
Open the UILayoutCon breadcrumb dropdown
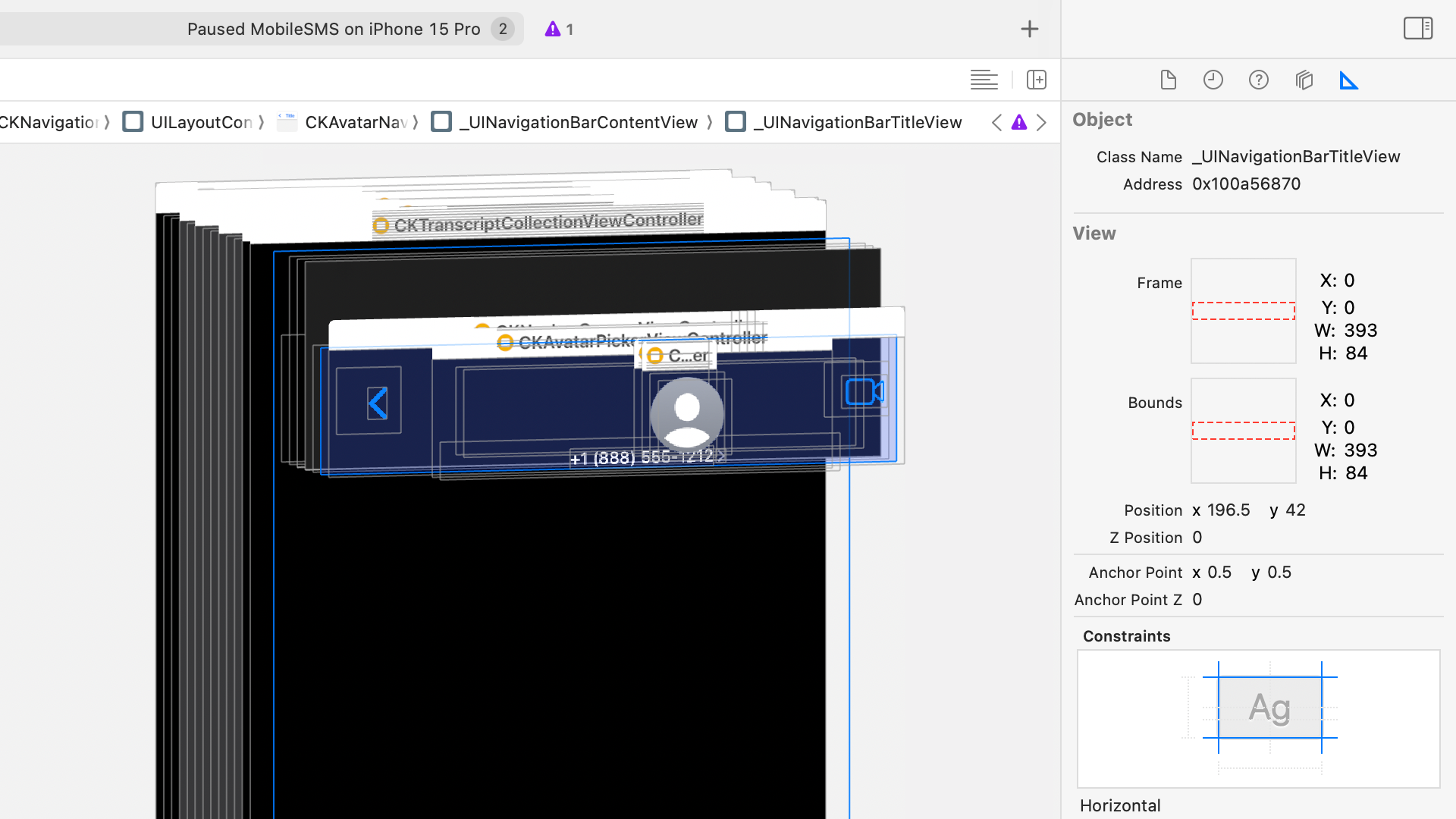pos(201,122)
